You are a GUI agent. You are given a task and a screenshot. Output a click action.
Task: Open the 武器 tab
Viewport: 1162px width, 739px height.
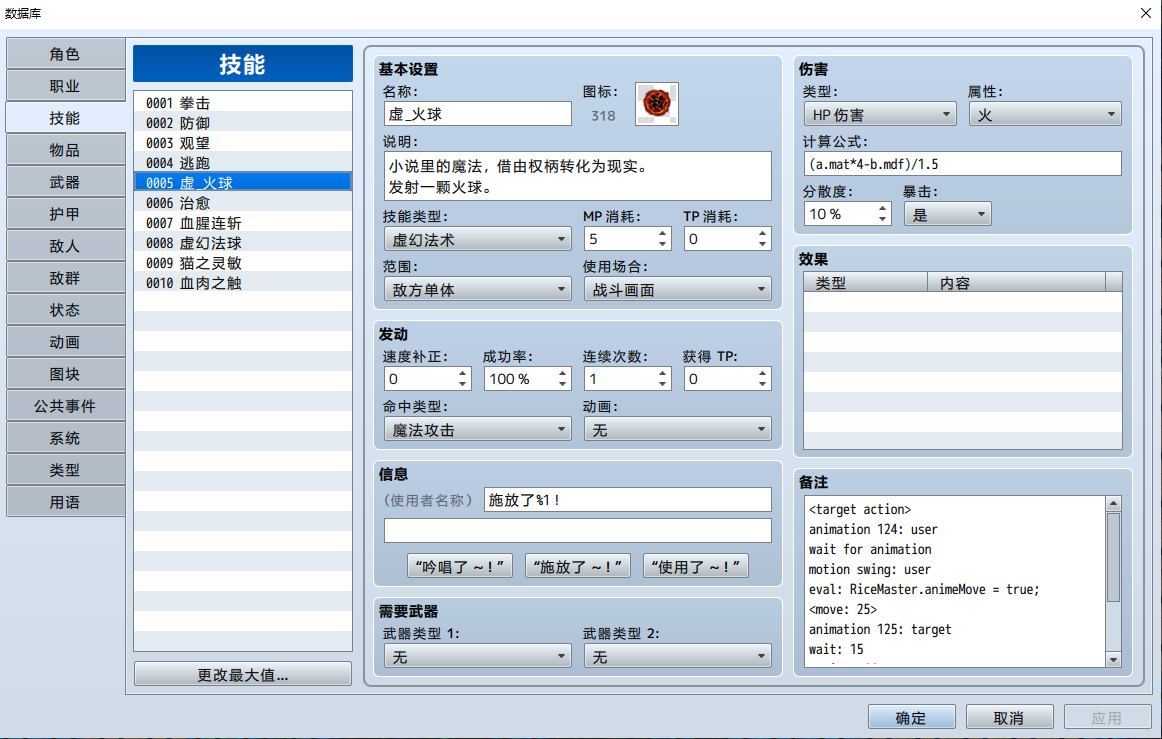click(x=65, y=182)
